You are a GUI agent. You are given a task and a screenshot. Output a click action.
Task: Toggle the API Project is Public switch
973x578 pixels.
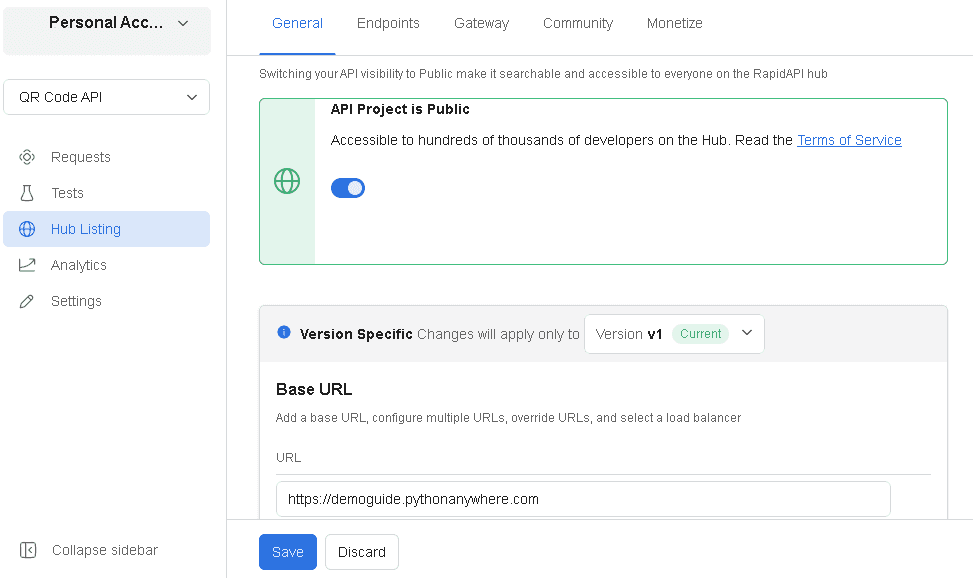pyautogui.click(x=348, y=187)
